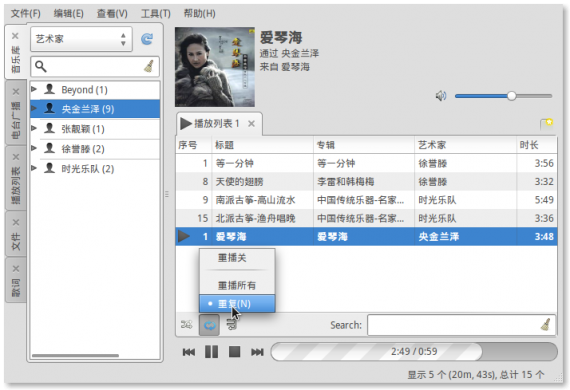Click the library search input field

click(95, 67)
